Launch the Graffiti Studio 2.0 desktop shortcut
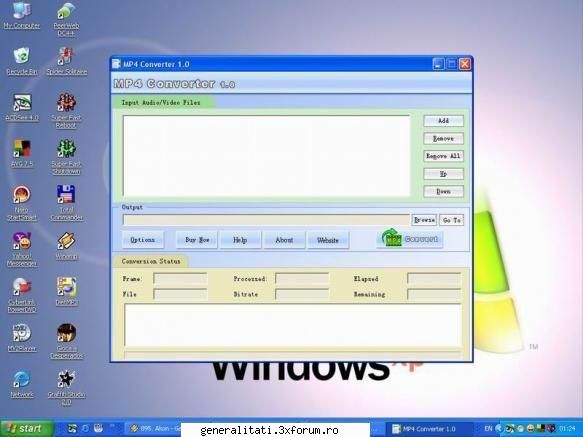Screen dimensions: 583x437 66,388
